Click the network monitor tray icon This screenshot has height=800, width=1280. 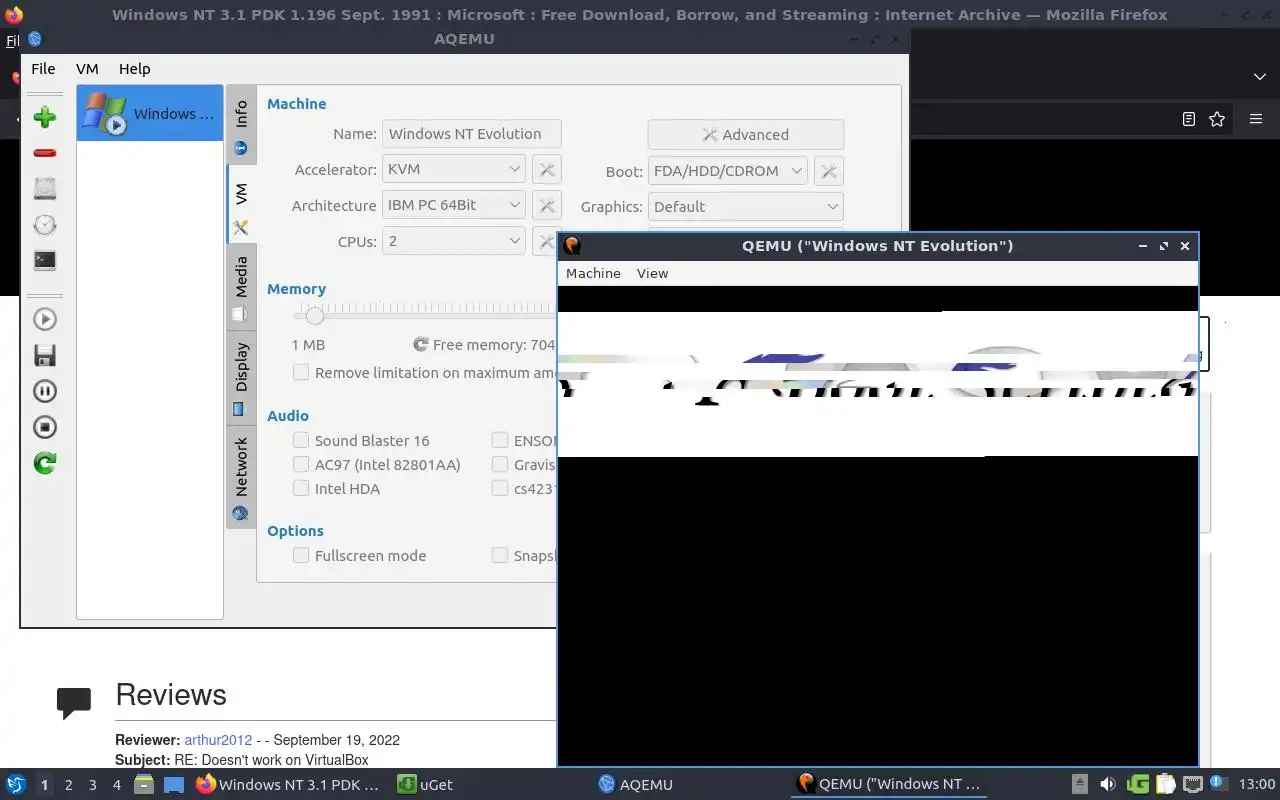[1192, 784]
